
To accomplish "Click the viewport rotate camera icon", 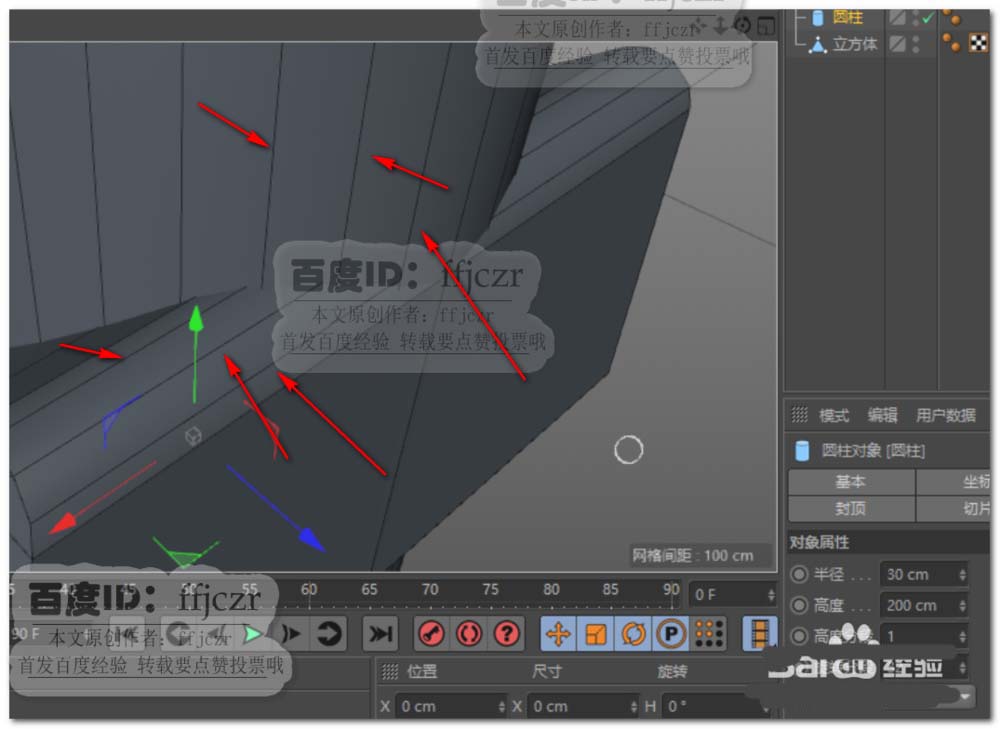I will pyautogui.click(x=743, y=26).
